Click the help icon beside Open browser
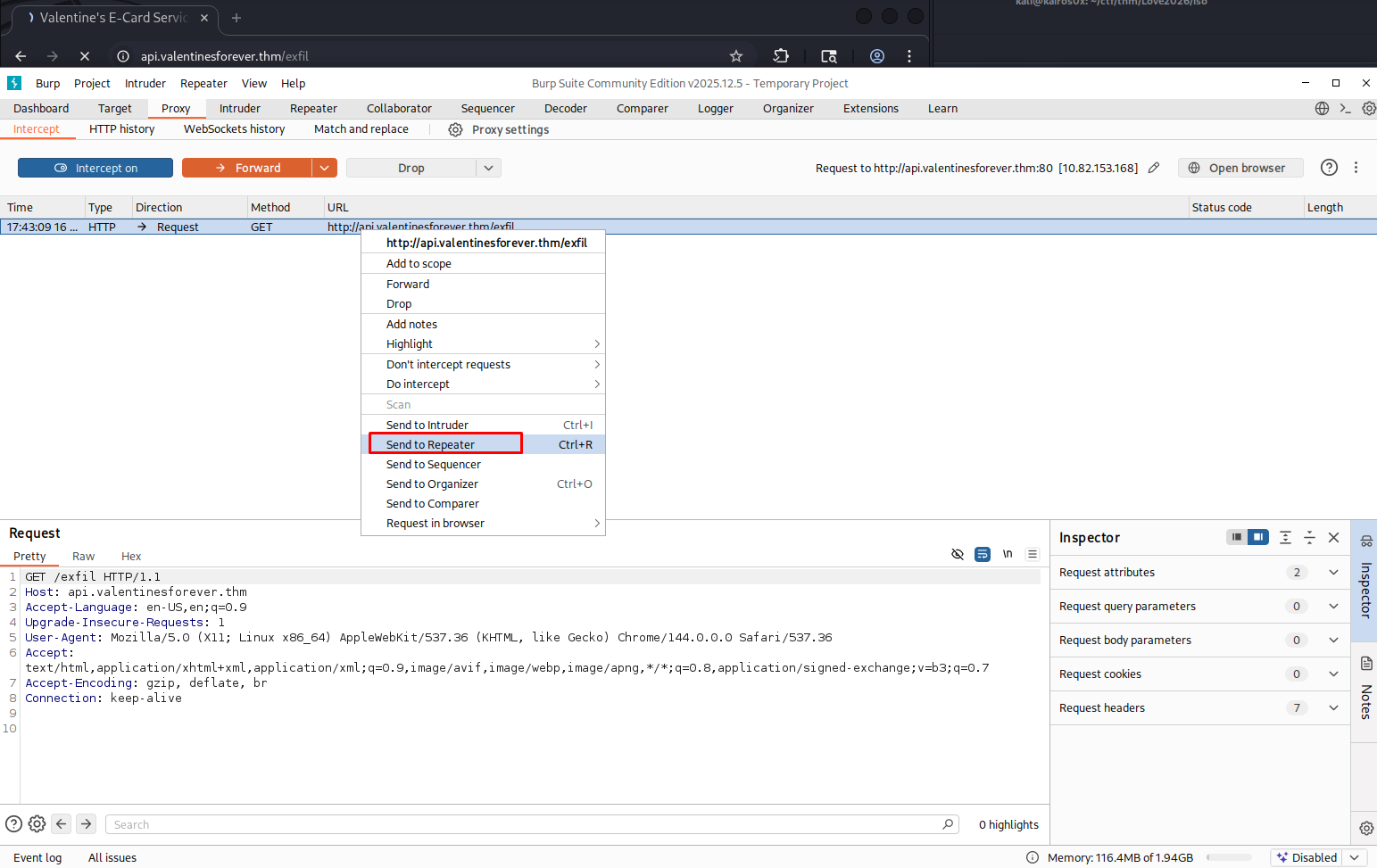 pos(1329,168)
